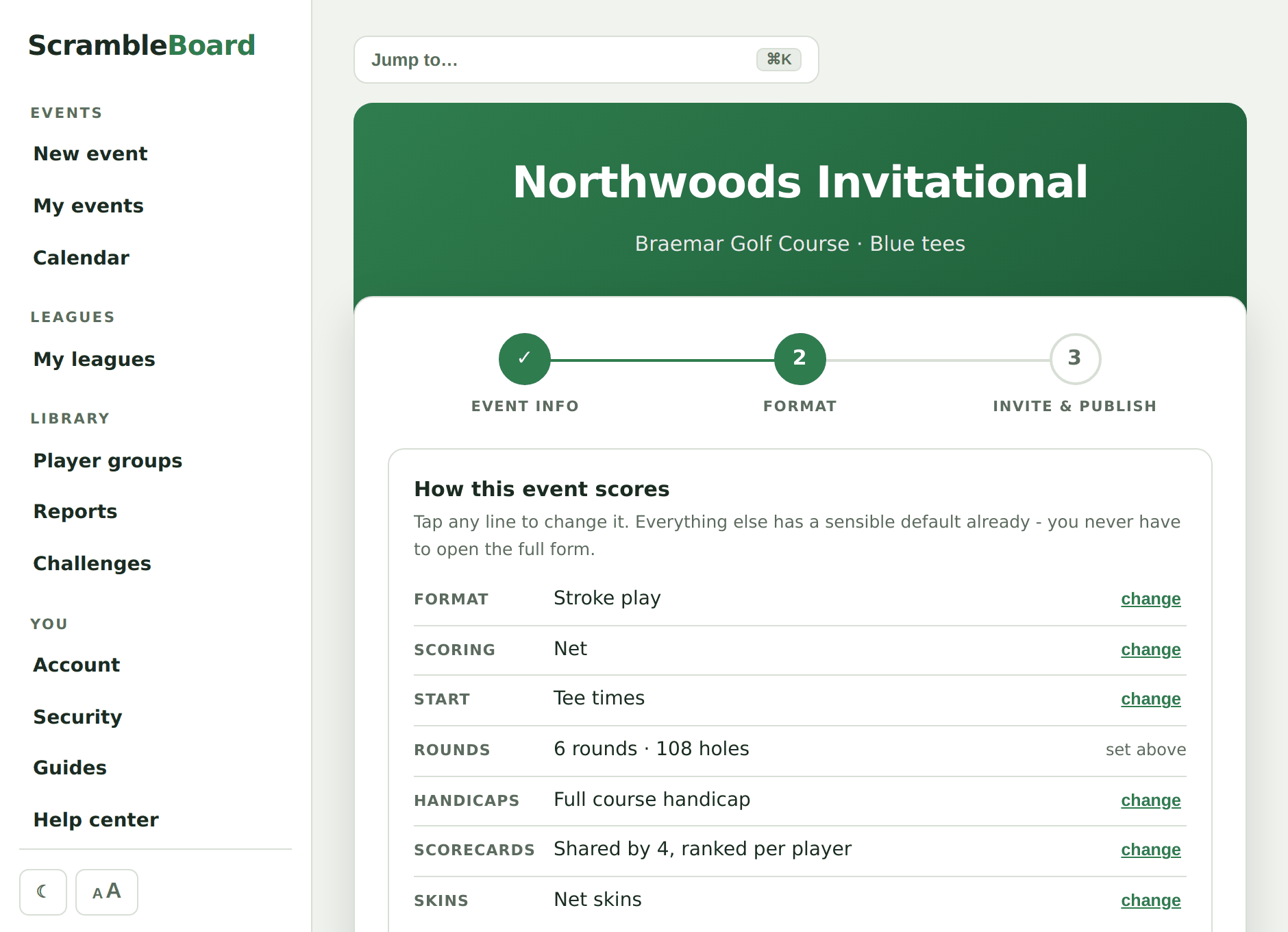Click the Northwoods Invitational title
Viewport: 1288px width, 932px height.
pyautogui.click(x=800, y=182)
